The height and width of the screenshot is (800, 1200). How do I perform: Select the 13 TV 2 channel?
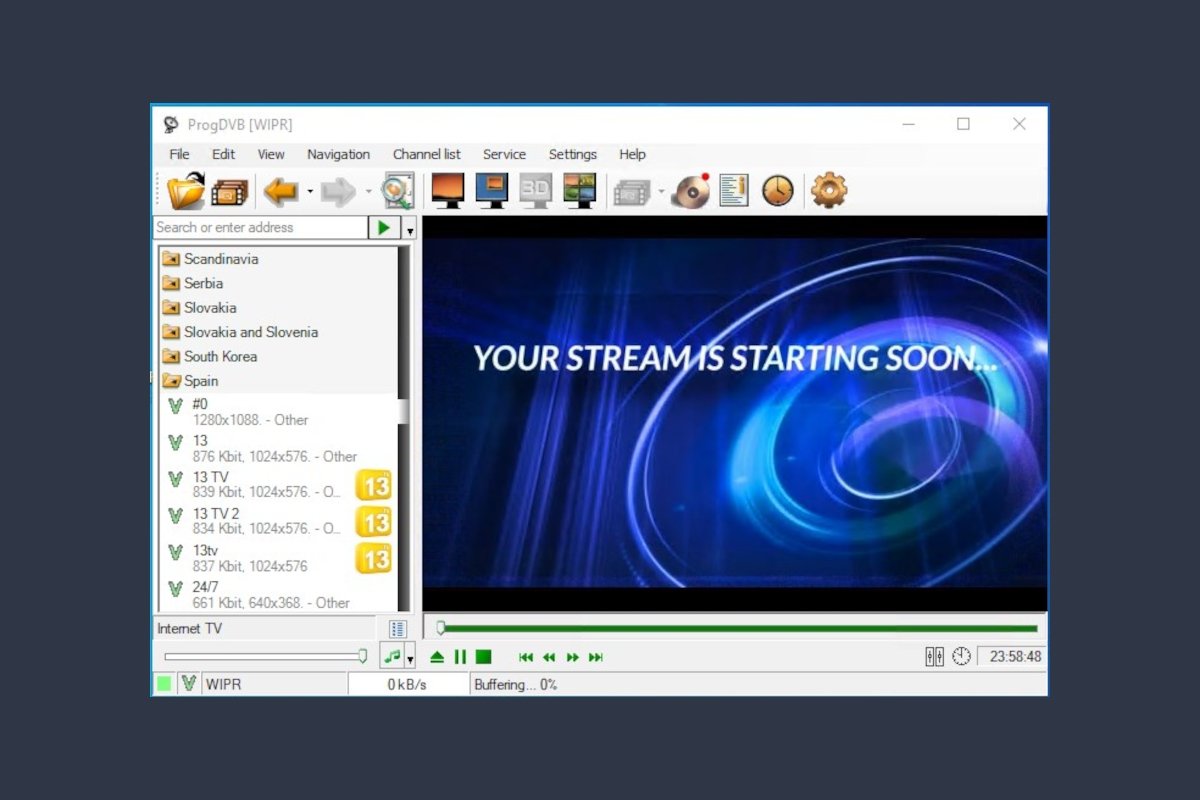click(278, 521)
